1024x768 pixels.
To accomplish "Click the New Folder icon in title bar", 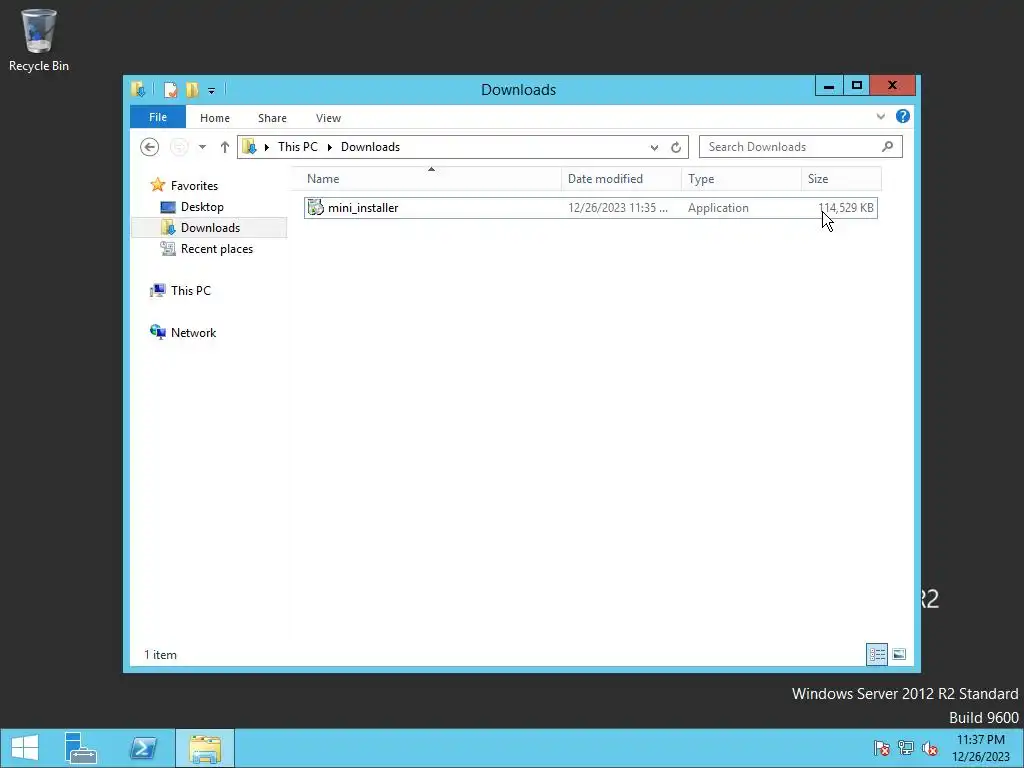I will pyautogui.click(x=192, y=89).
